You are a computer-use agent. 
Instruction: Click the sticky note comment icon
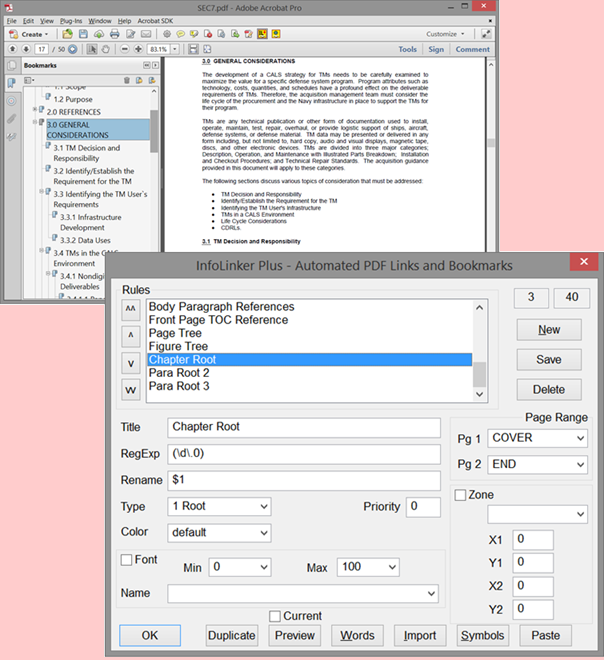[181, 34]
